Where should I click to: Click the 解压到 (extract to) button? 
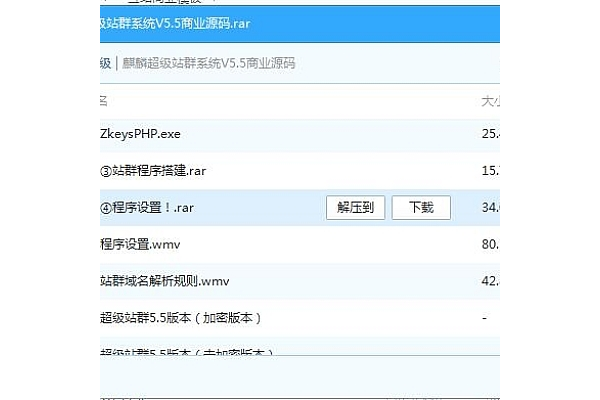(x=355, y=207)
